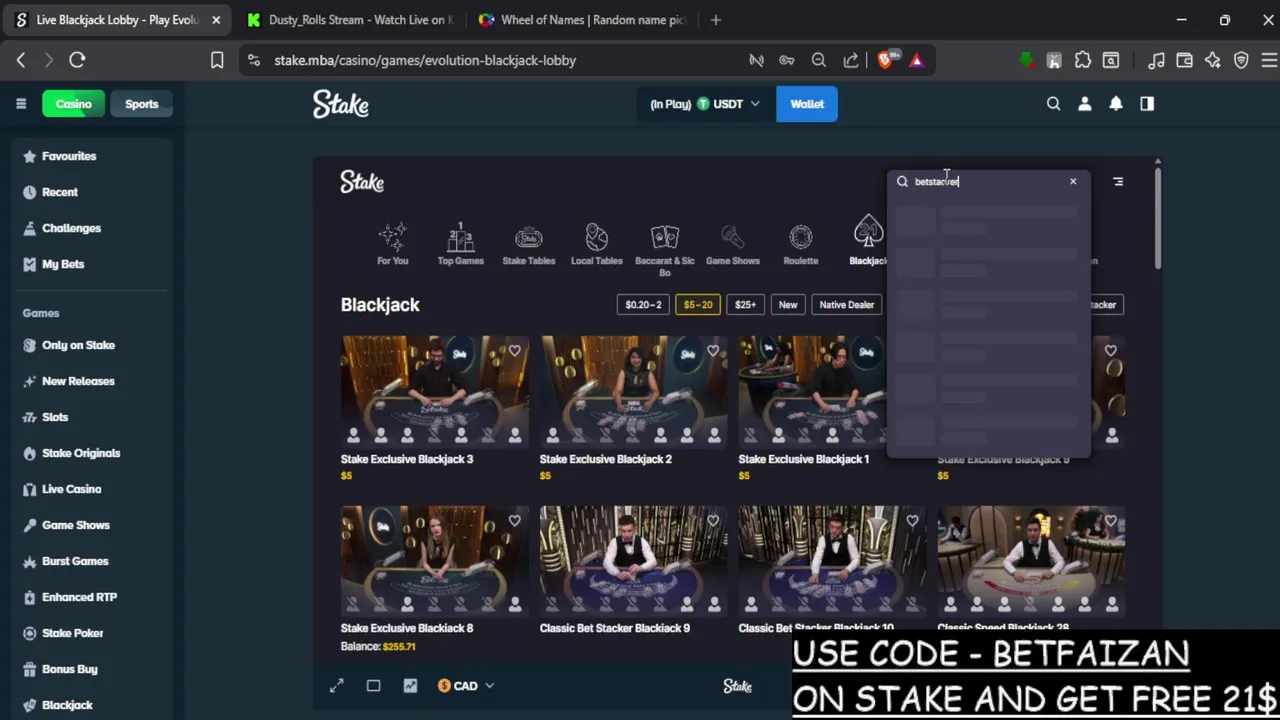Image resolution: width=1280 pixels, height=720 pixels.
Task: Open Recent in the sidebar
Action: 59,192
